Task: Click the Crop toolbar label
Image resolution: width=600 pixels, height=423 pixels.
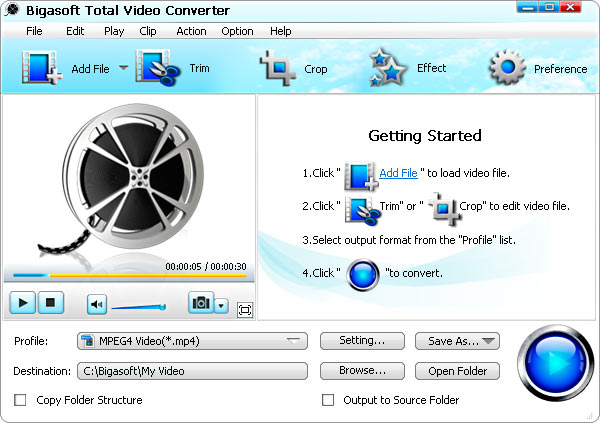Action: 315,69
